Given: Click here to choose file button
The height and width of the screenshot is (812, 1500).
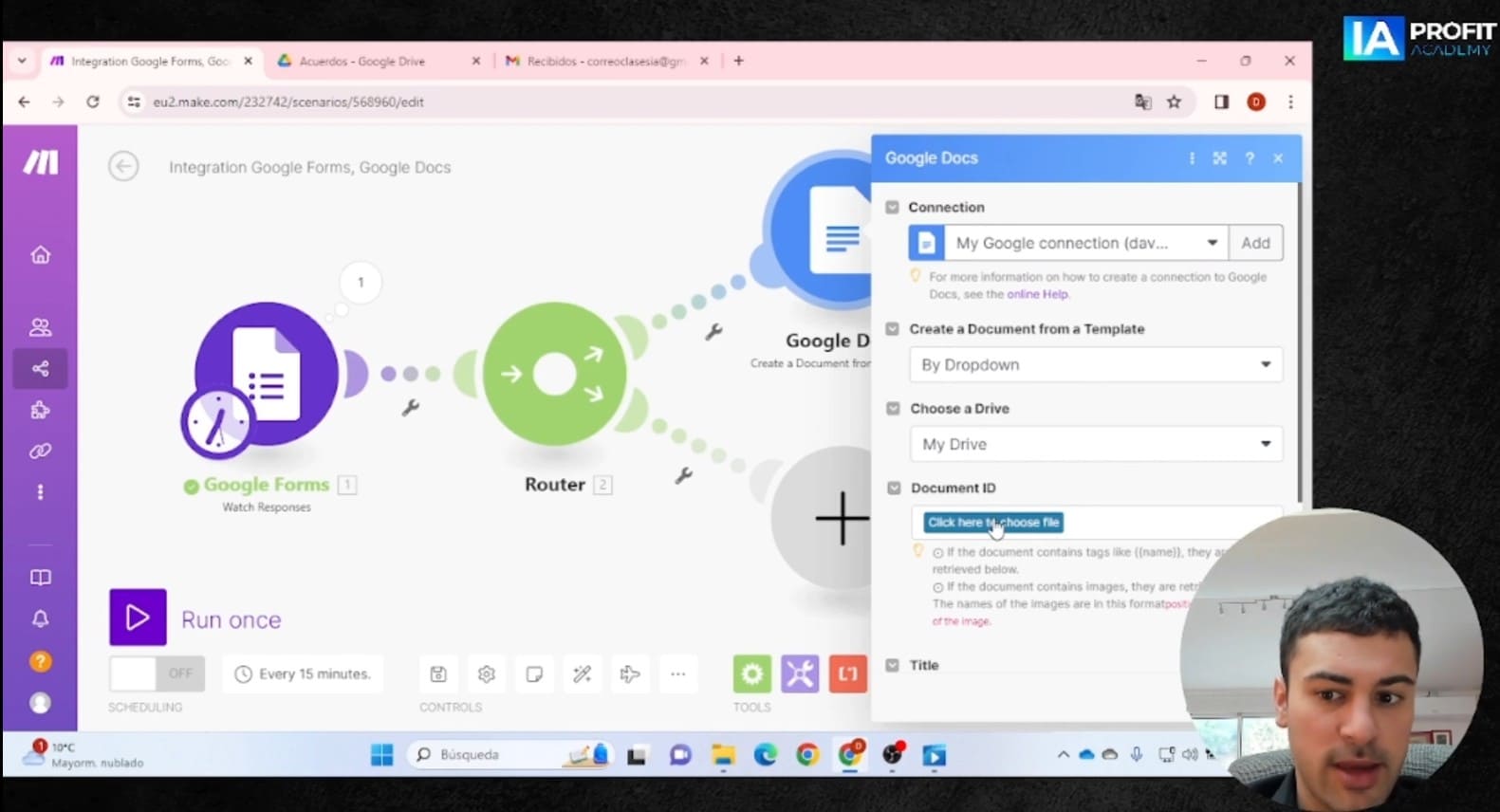Looking at the screenshot, I should click(993, 523).
